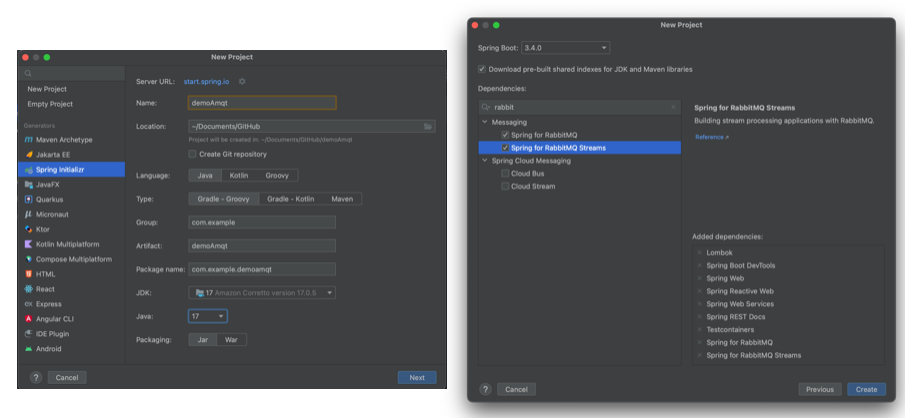This screenshot has height=418, width=905.
Task: Select the React generator icon
Action: [x=29, y=289]
